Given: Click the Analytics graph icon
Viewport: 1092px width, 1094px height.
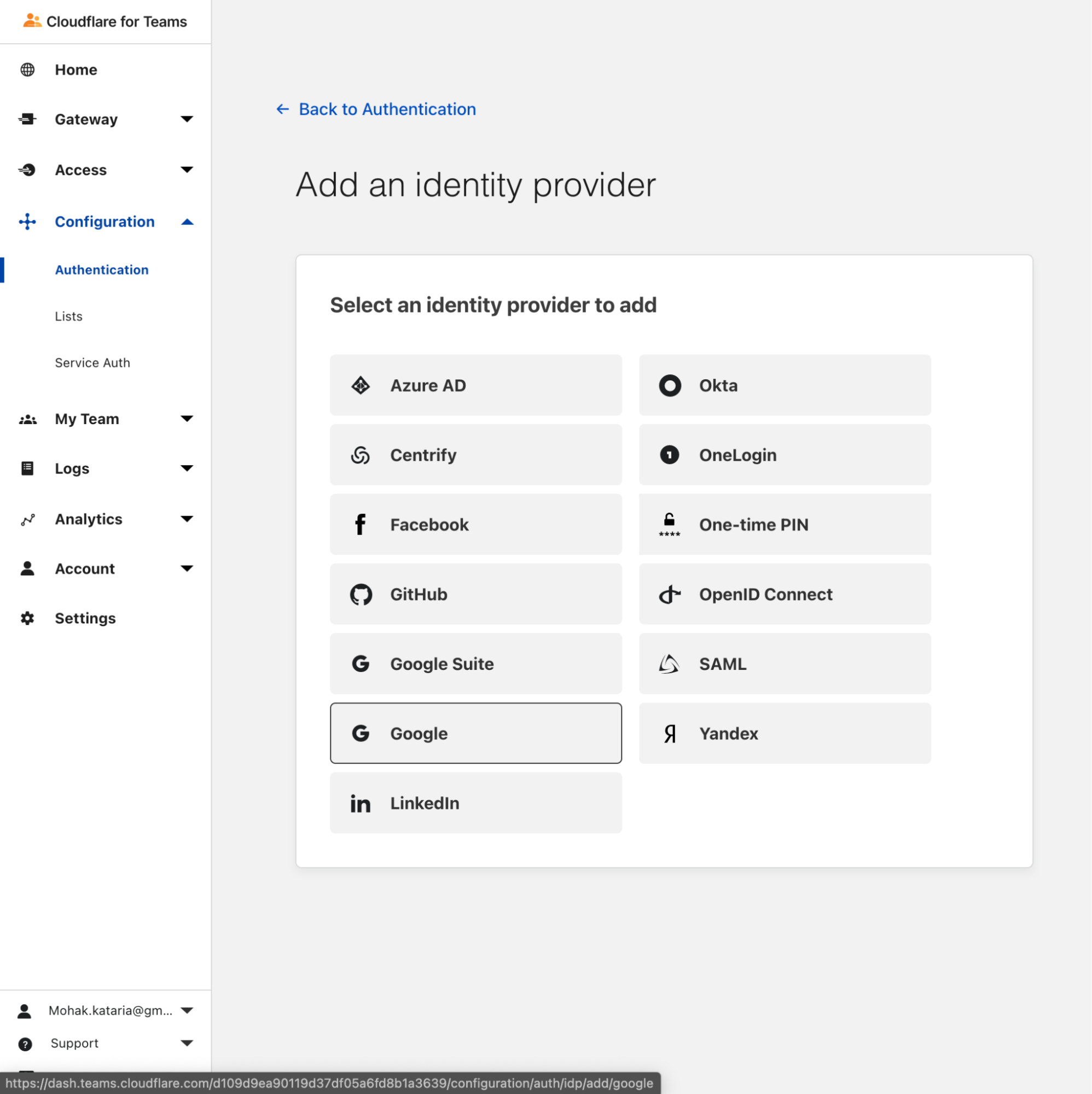Looking at the screenshot, I should (28, 519).
